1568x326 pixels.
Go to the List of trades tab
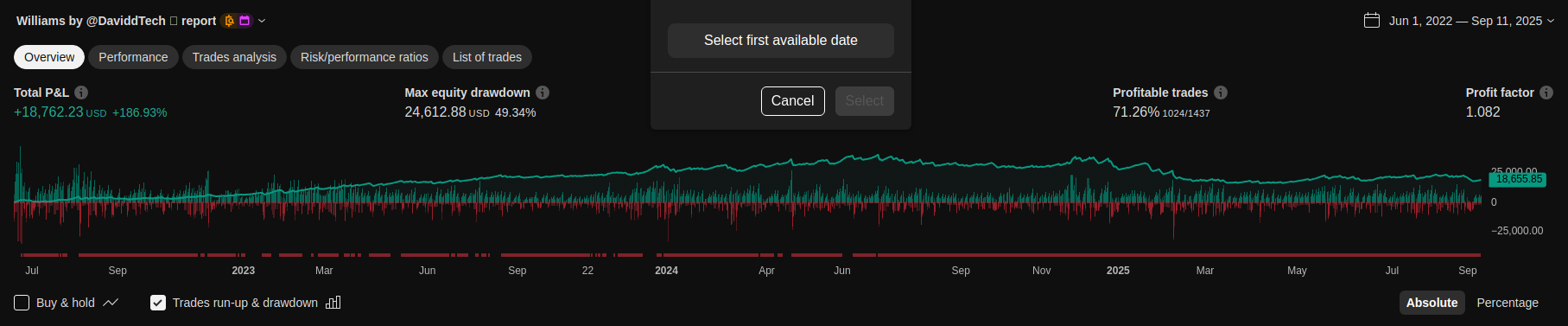[x=487, y=57]
